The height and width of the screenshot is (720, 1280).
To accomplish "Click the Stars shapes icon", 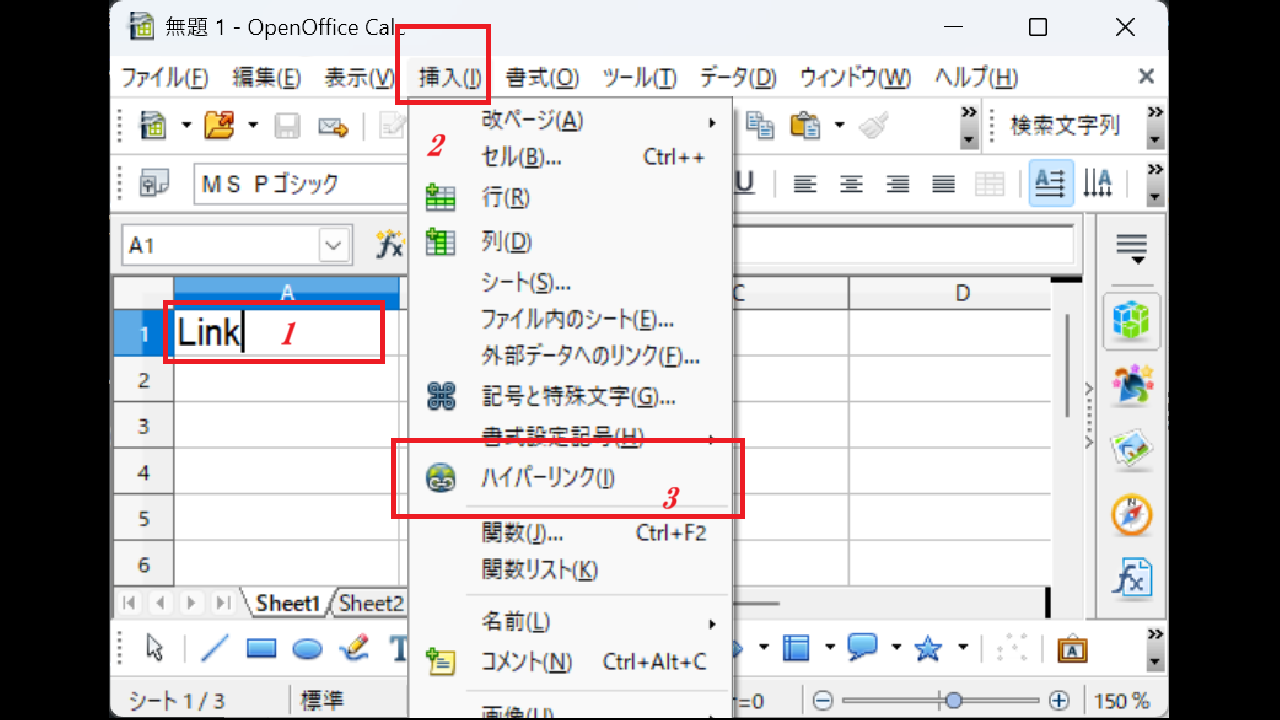I will pos(929,648).
